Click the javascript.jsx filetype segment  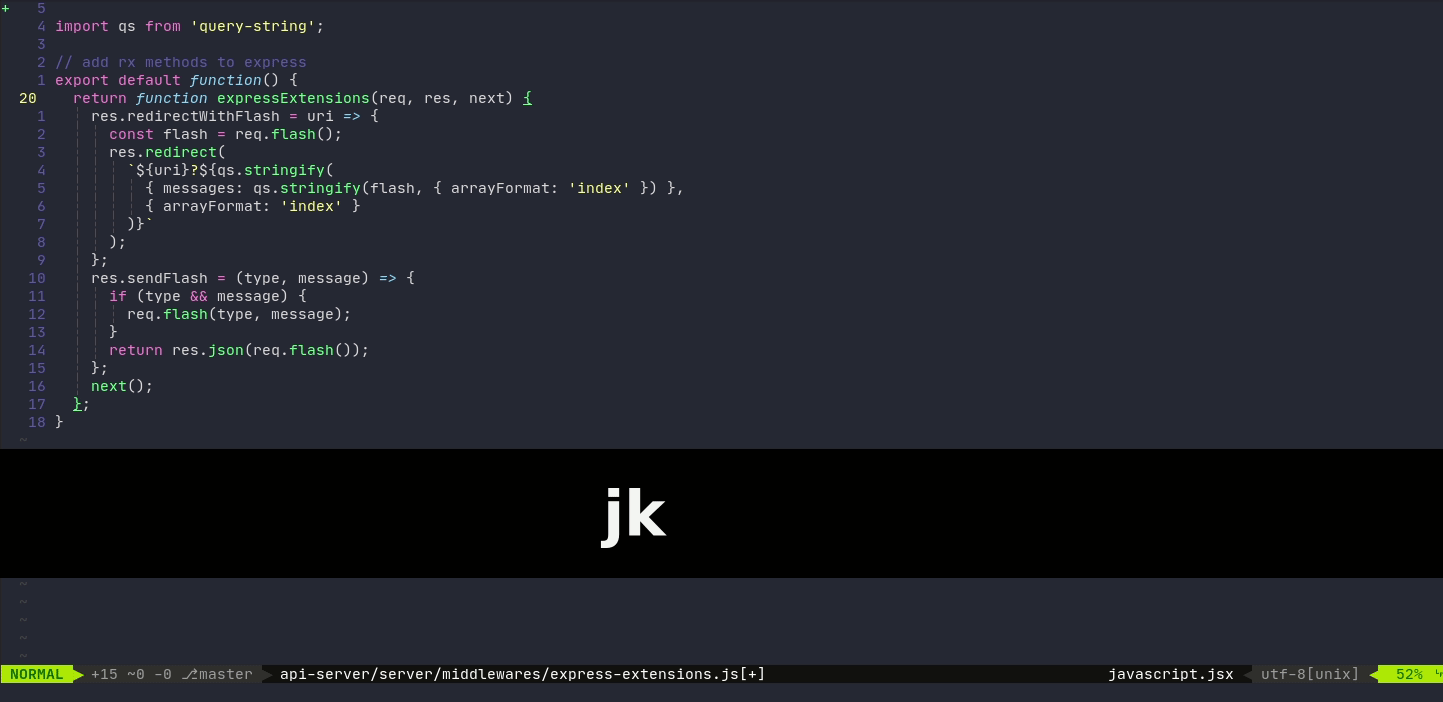click(1170, 674)
